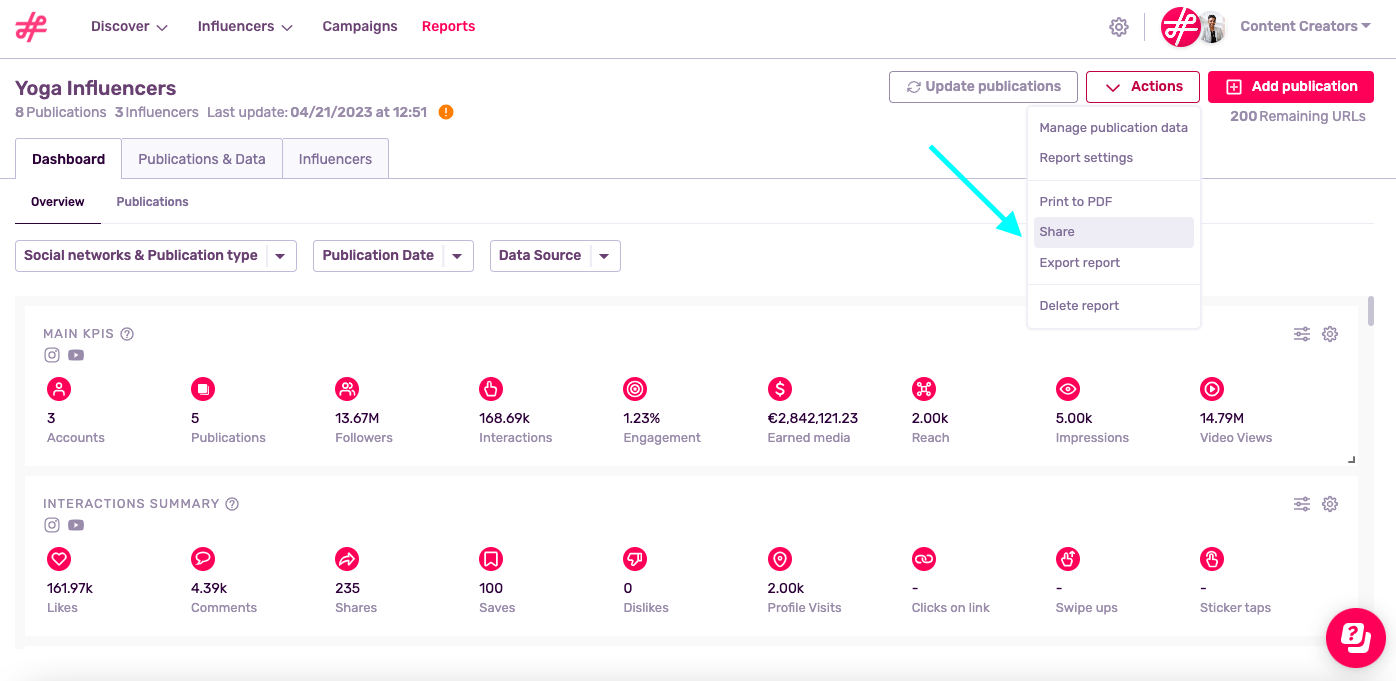Click the Influencity logo
This screenshot has width=1396, height=681.
point(31,27)
